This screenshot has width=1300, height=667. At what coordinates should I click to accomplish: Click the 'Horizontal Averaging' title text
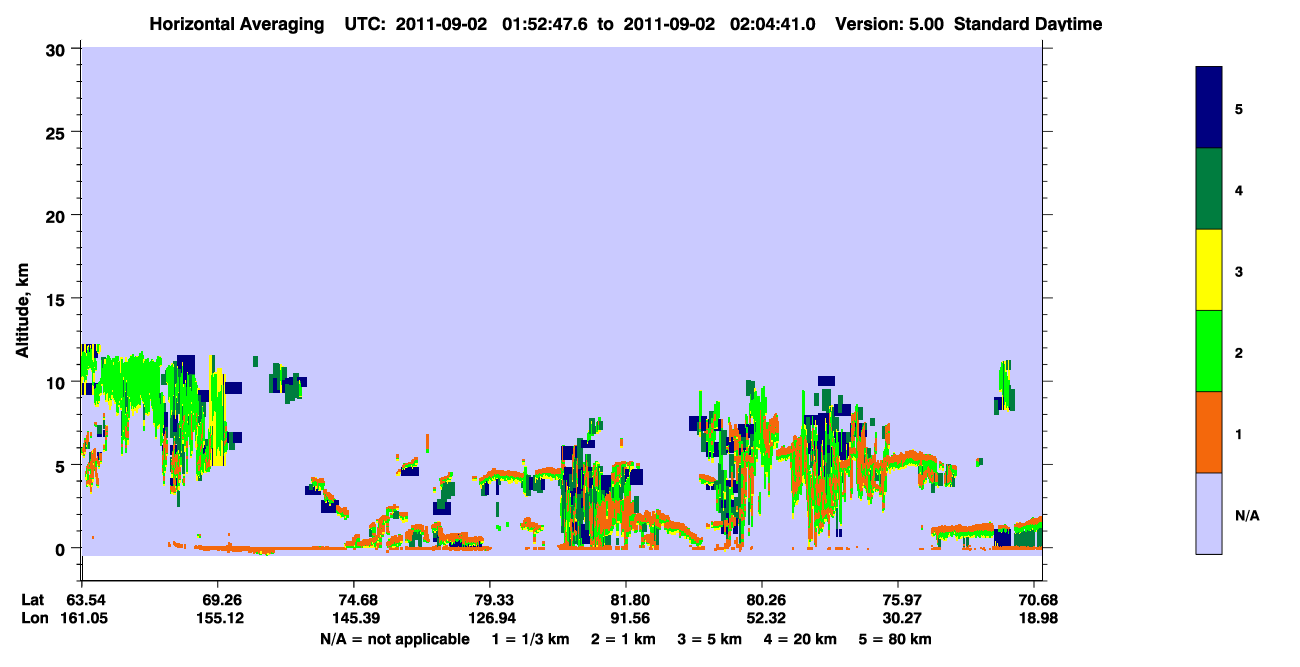click(236, 24)
